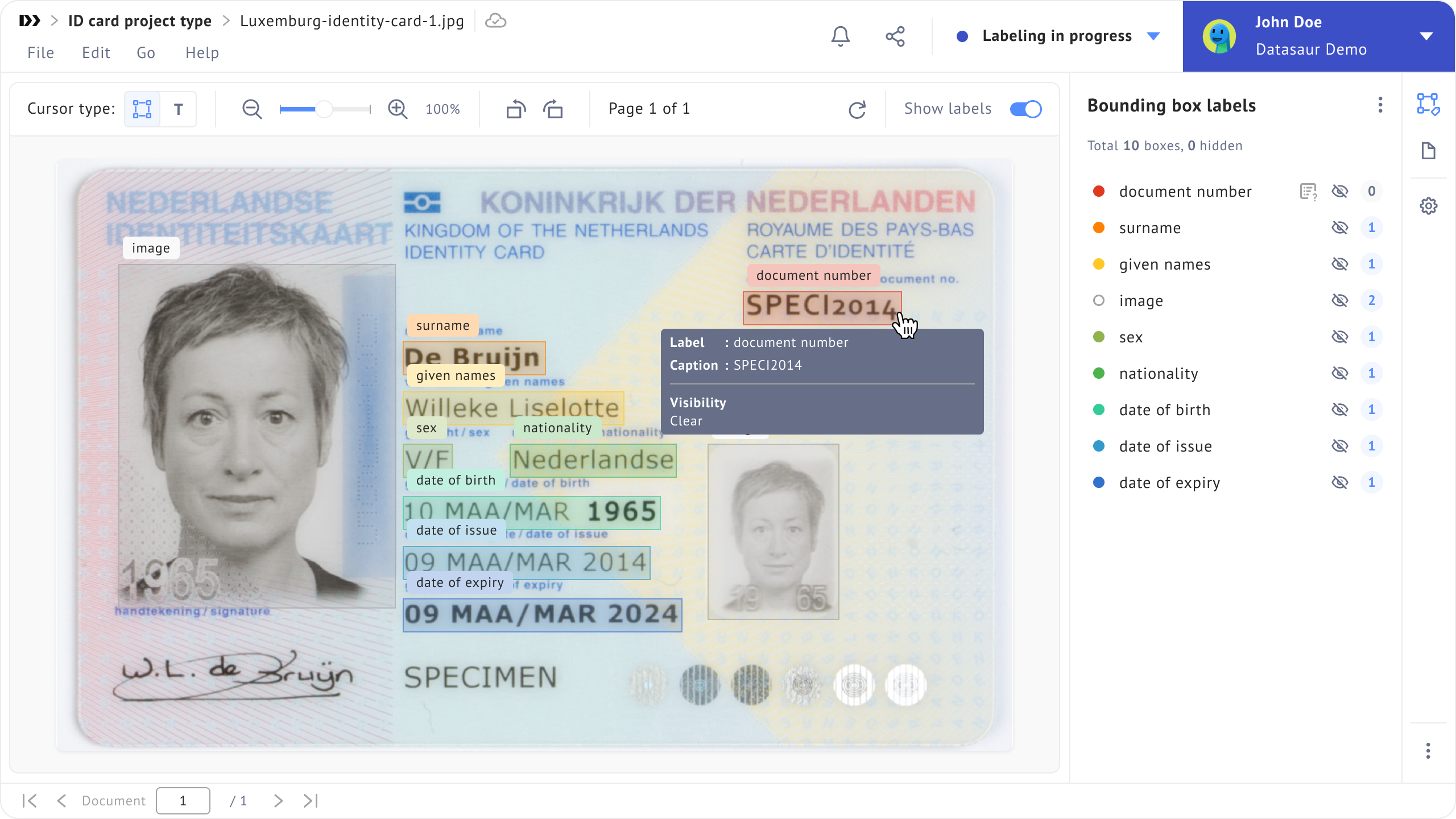This screenshot has width=1456, height=819.
Task: Hide the surname label boxes
Action: (x=1340, y=228)
